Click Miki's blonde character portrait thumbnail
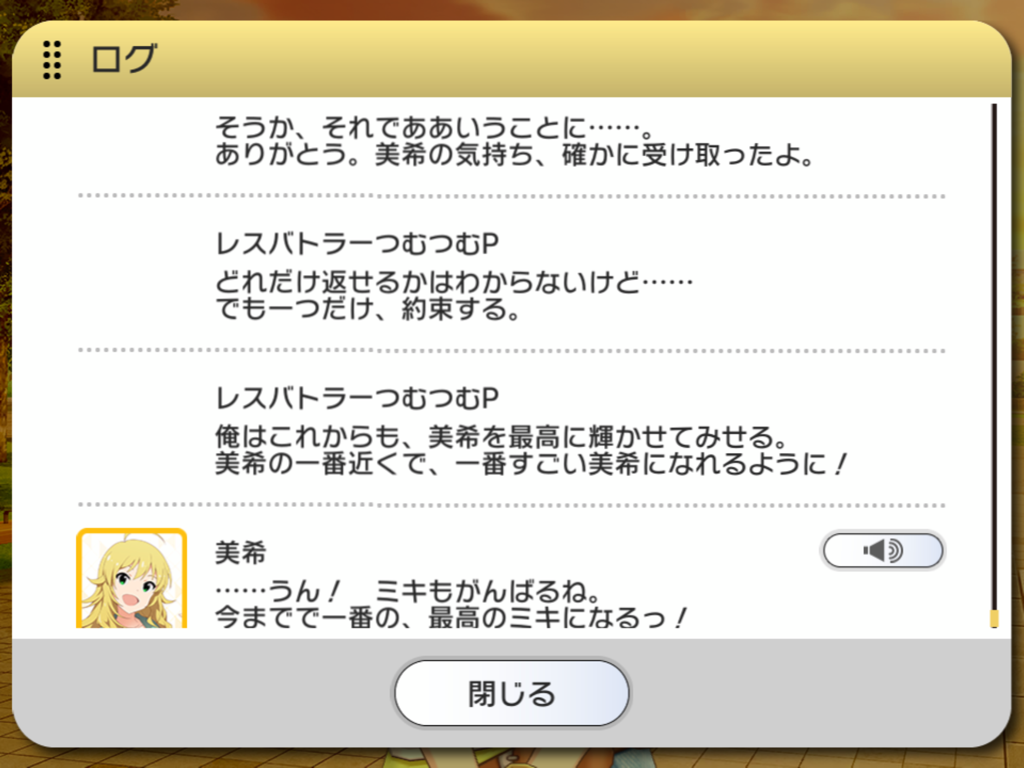This screenshot has height=768, width=1024. [x=132, y=579]
